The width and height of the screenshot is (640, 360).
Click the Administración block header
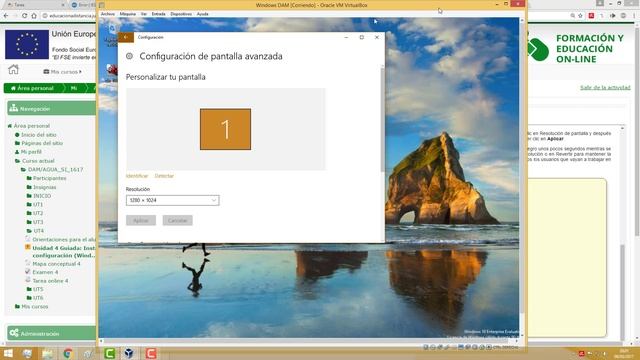51,333
